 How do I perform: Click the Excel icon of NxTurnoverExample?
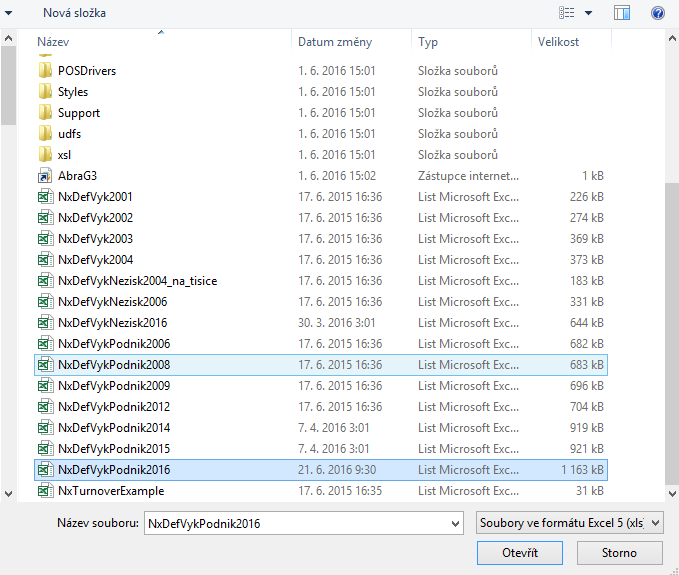point(44,491)
